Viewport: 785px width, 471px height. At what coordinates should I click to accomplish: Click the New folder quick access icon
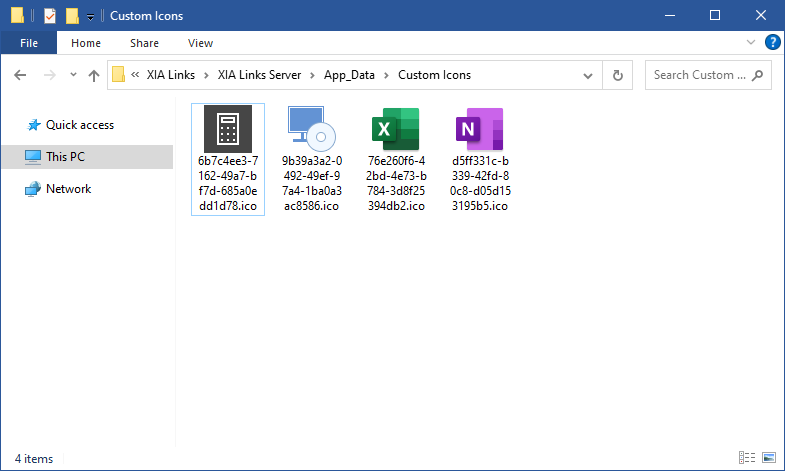[72, 16]
